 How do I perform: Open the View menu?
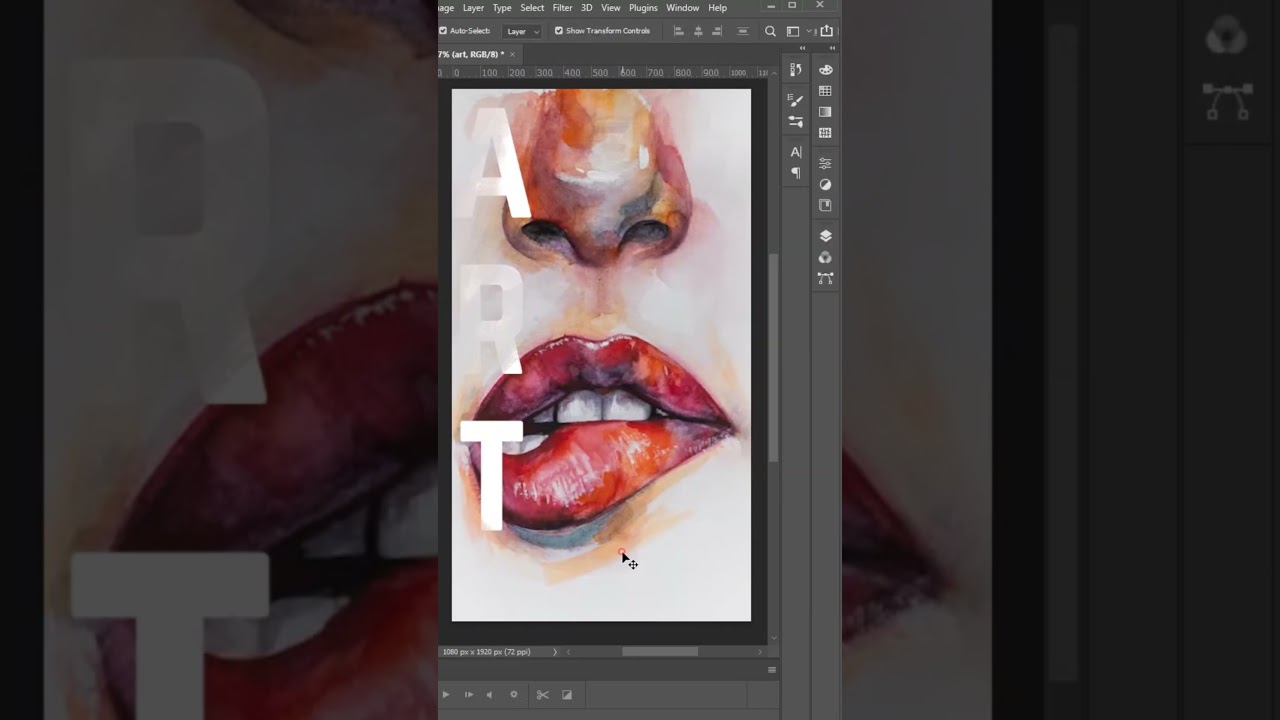point(611,8)
